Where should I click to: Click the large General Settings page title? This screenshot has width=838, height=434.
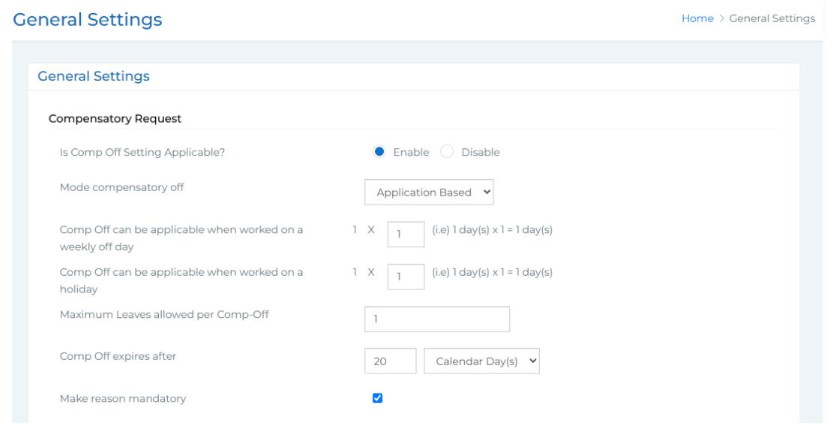[x=87, y=20]
